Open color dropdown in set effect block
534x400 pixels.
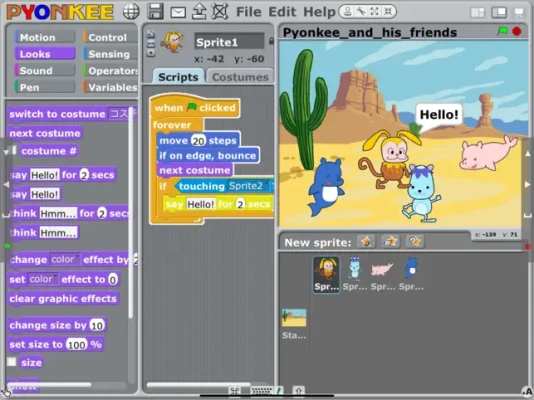[x=43, y=279]
